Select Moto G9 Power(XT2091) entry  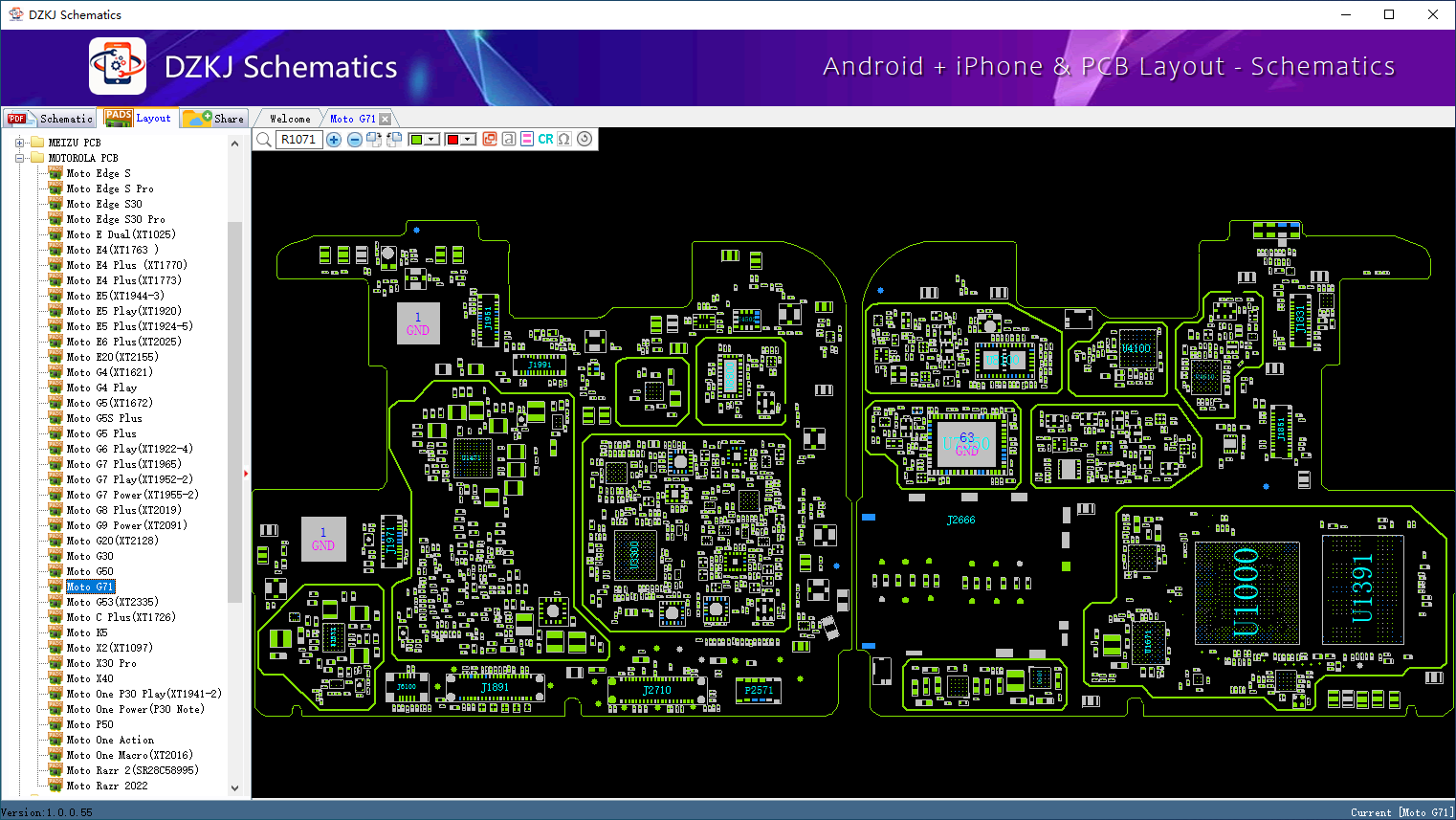click(126, 525)
